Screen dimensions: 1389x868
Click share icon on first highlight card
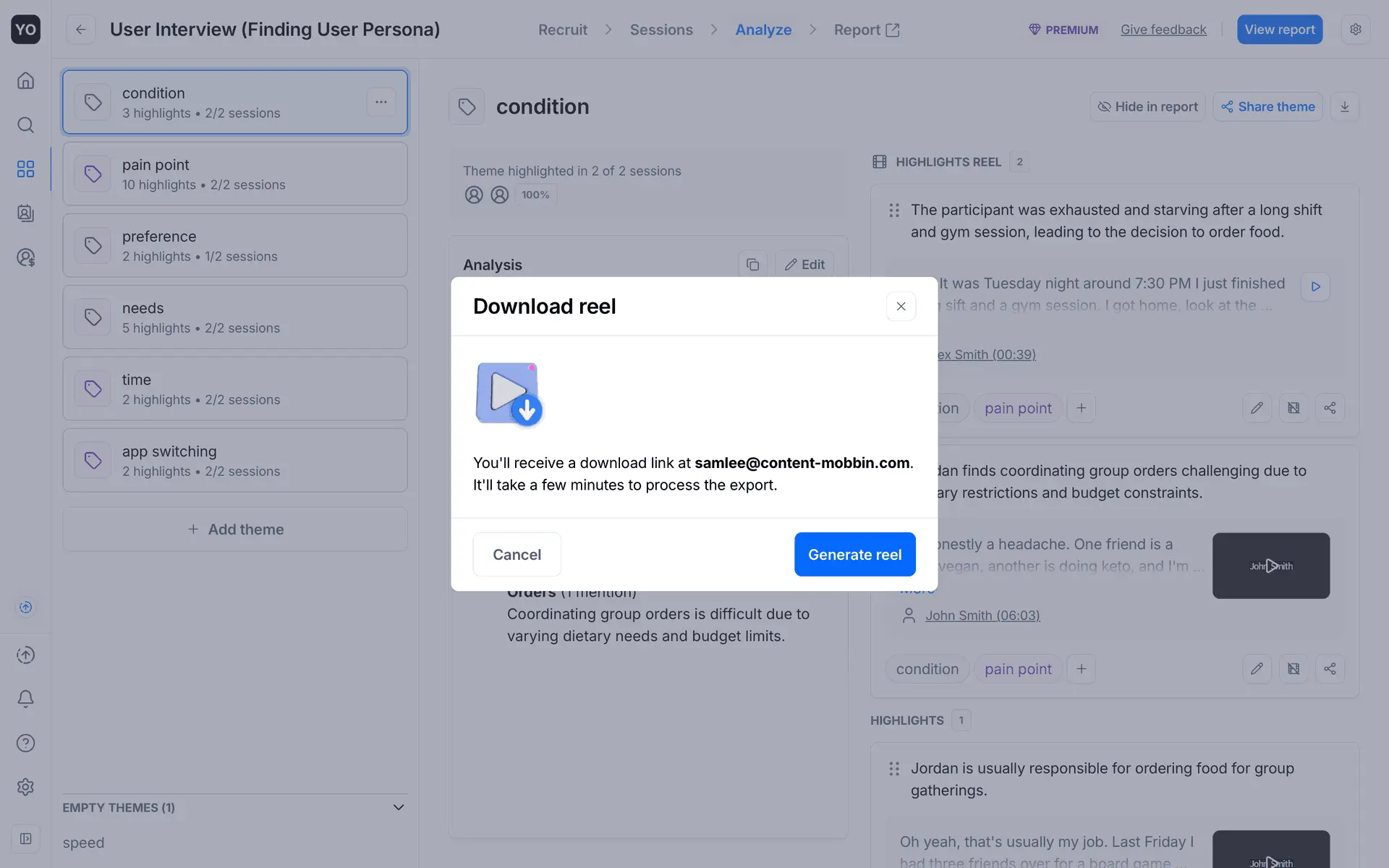[1330, 408]
